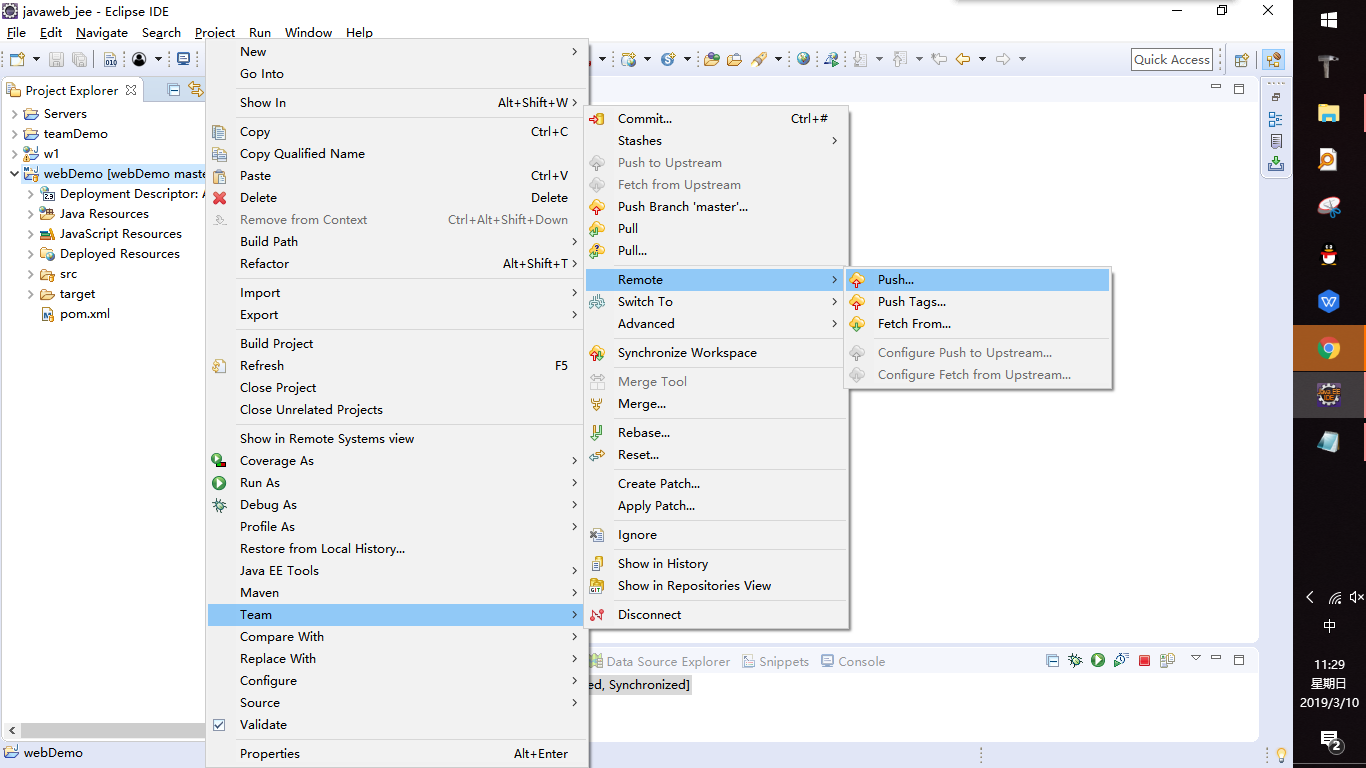
Task: Expand the Java Resources node
Action: point(31,214)
